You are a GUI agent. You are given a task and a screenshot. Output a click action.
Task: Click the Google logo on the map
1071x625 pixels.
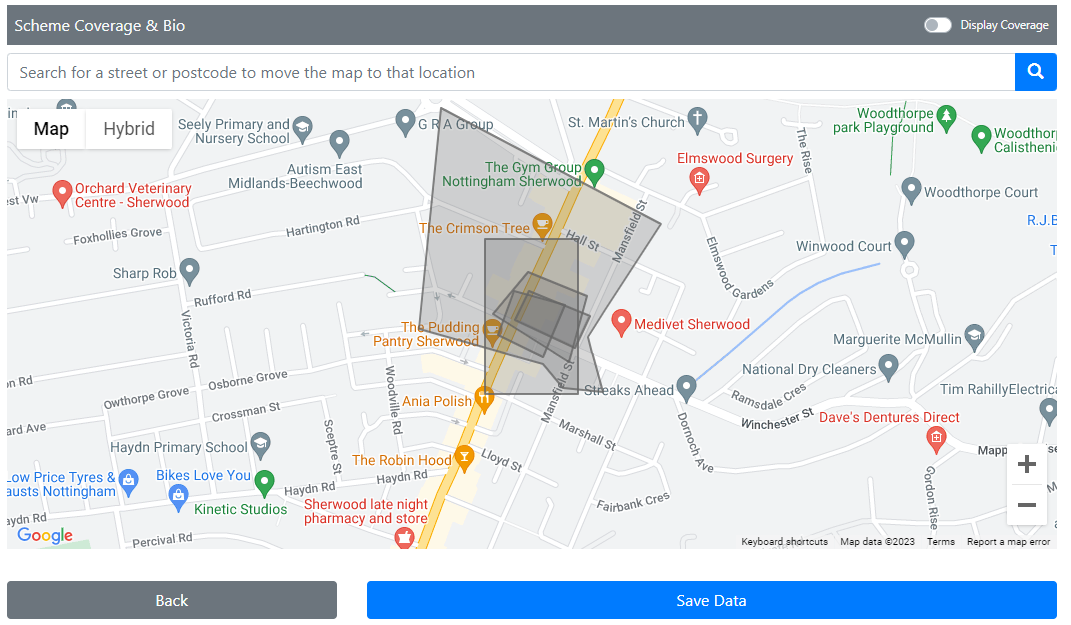[x=45, y=535]
